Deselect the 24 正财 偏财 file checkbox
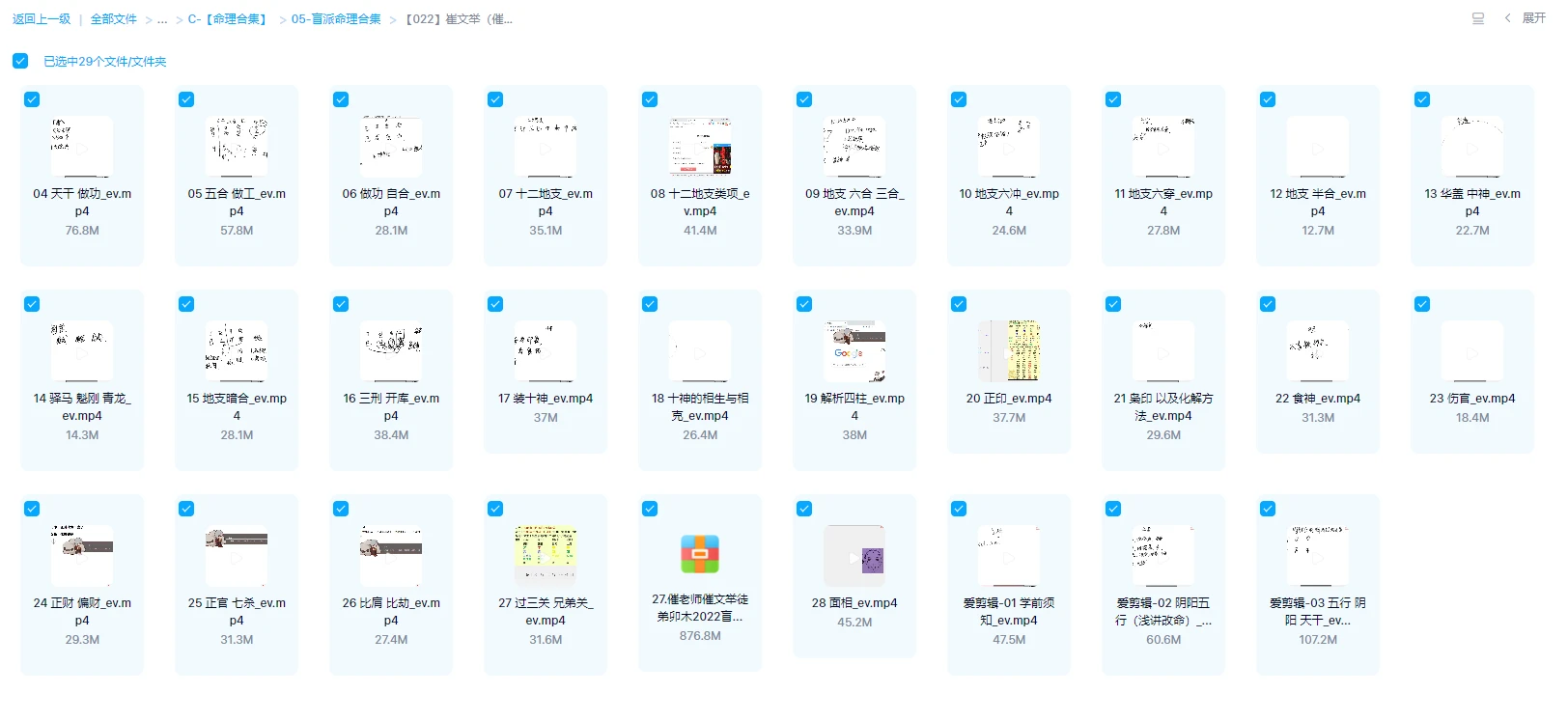The height and width of the screenshot is (721, 1568). coord(32,509)
